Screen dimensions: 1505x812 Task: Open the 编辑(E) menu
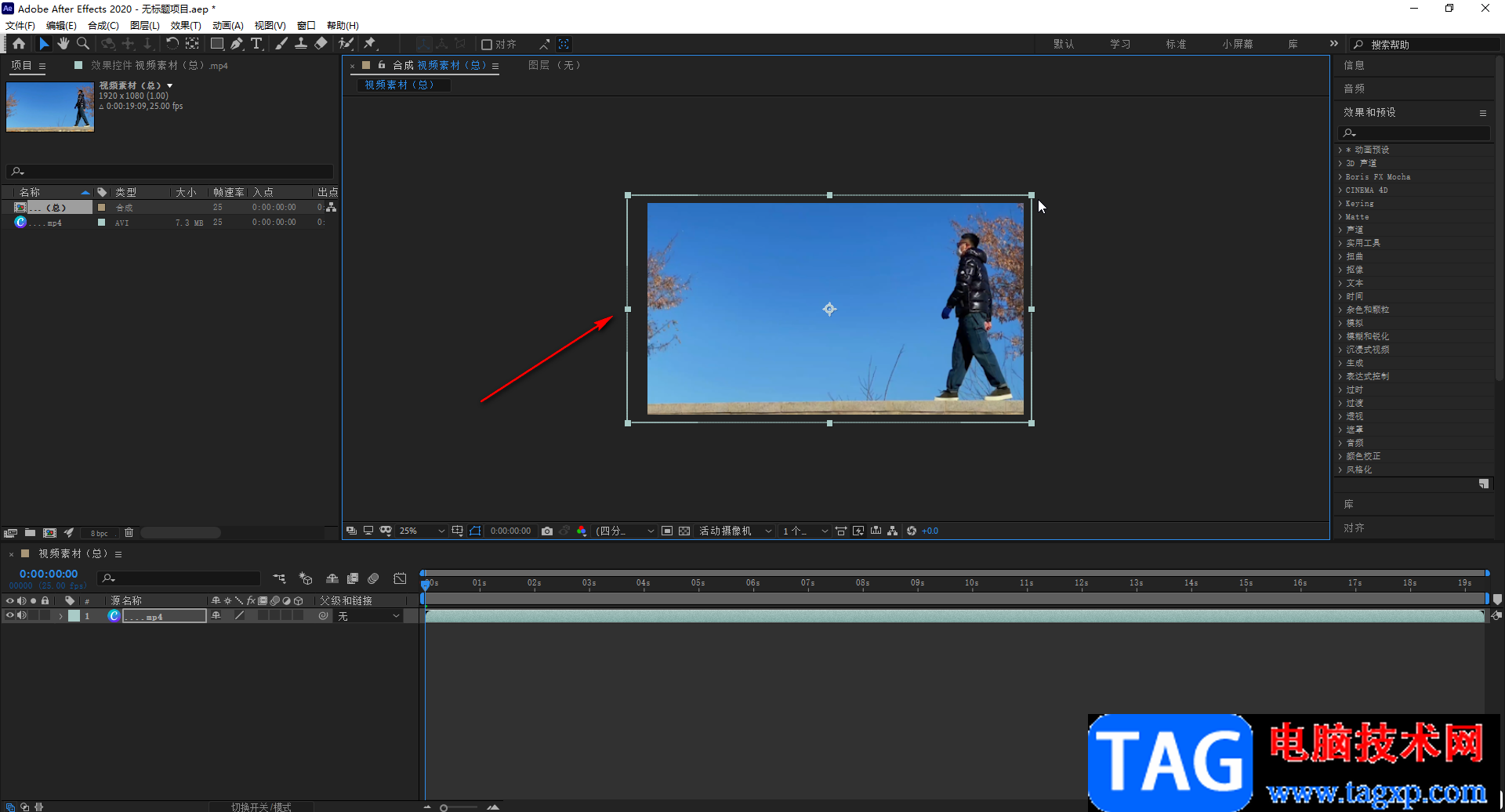click(61, 26)
